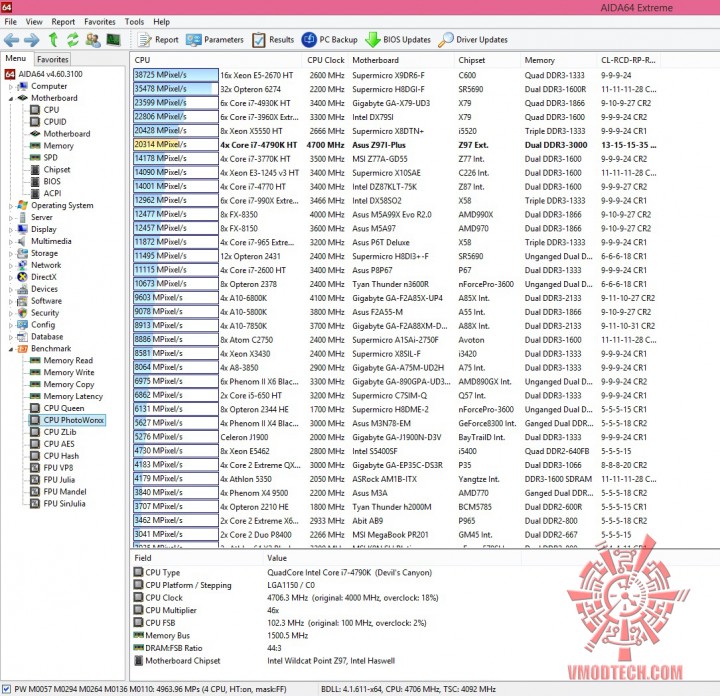Select FPU SinJulia benchmark

pyautogui.click(x=58, y=504)
